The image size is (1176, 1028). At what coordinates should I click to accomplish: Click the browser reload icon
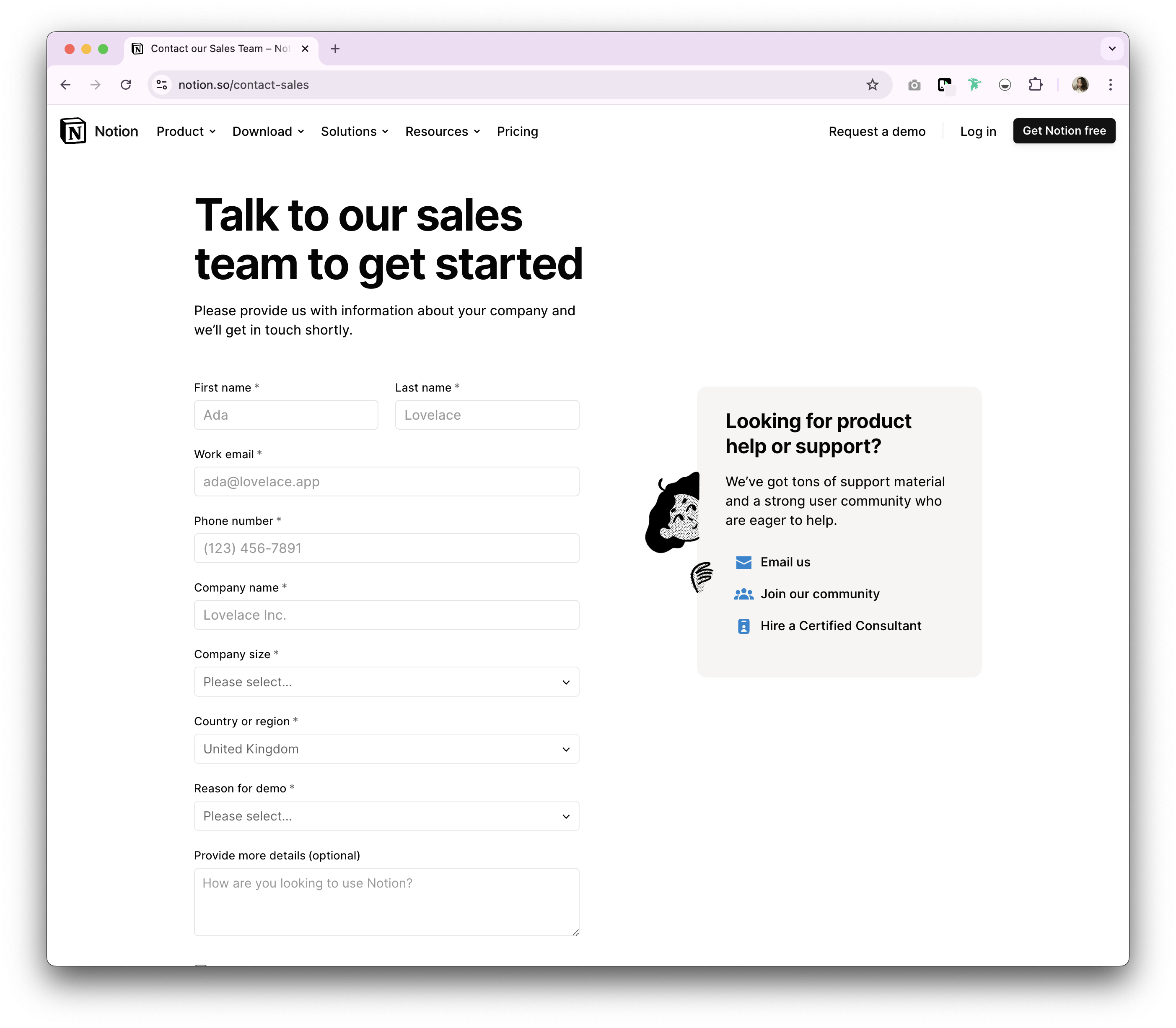(126, 85)
